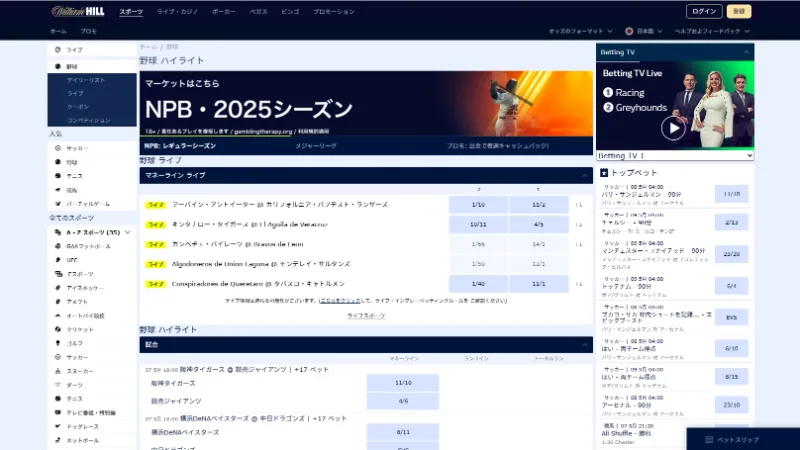Open live match Conspiradores de Queretaro @ タバスコ
This screenshot has width=800, height=450.
click(258, 284)
